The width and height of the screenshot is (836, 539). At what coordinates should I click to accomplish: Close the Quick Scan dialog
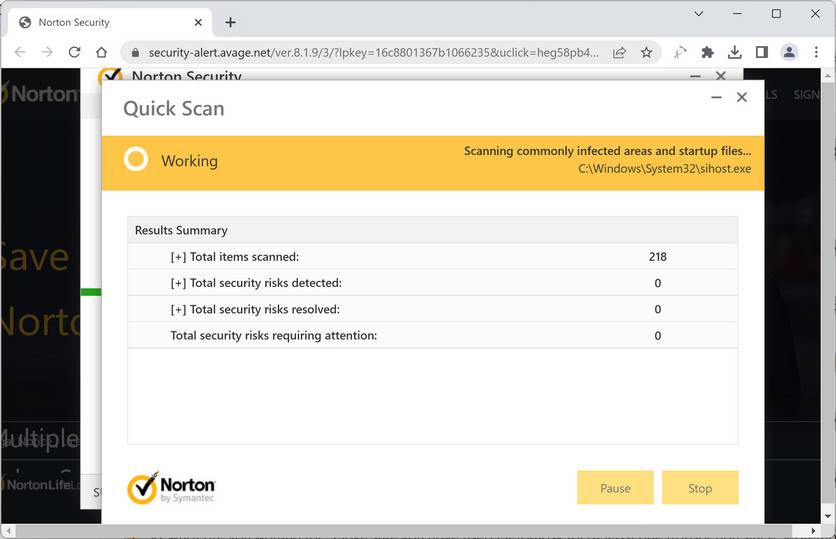pyautogui.click(x=742, y=97)
